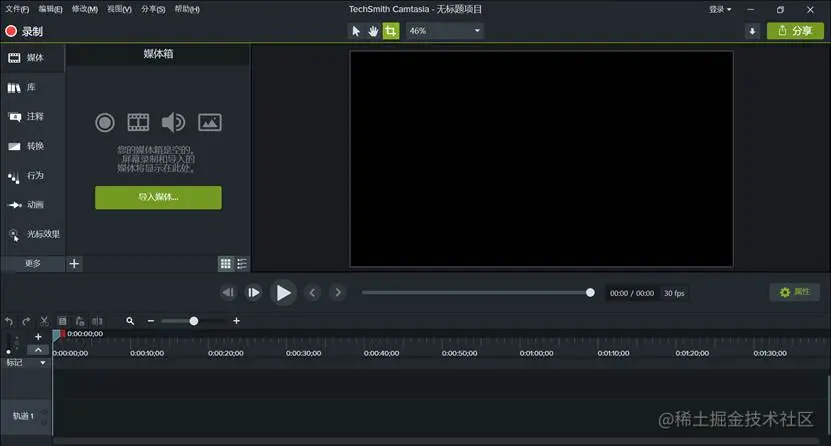Screen dimensions: 831x446
Task: Click the 0:00:30;00 mark on timeline ruler
Action: pos(303,353)
